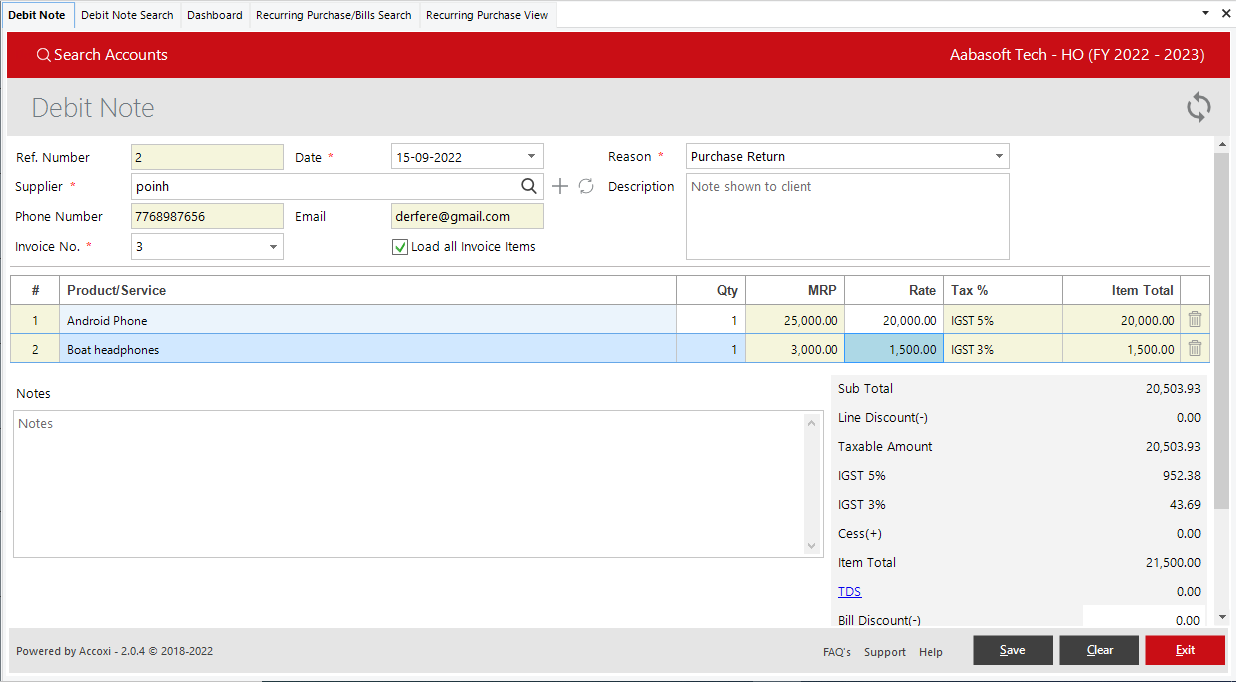Click the Notes box scroll down arrow
This screenshot has height=682, width=1236.
tap(812, 545)
